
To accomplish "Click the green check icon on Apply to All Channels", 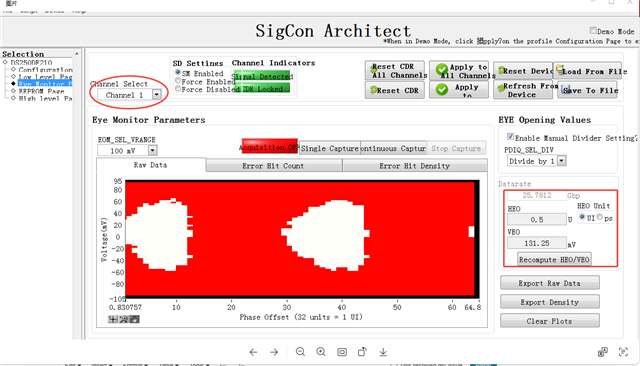I will [442, 70].
